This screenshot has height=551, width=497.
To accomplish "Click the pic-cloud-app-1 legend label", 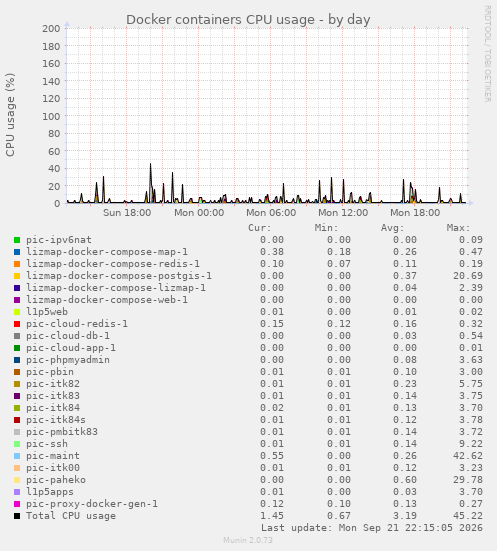I will coord(71,348).
